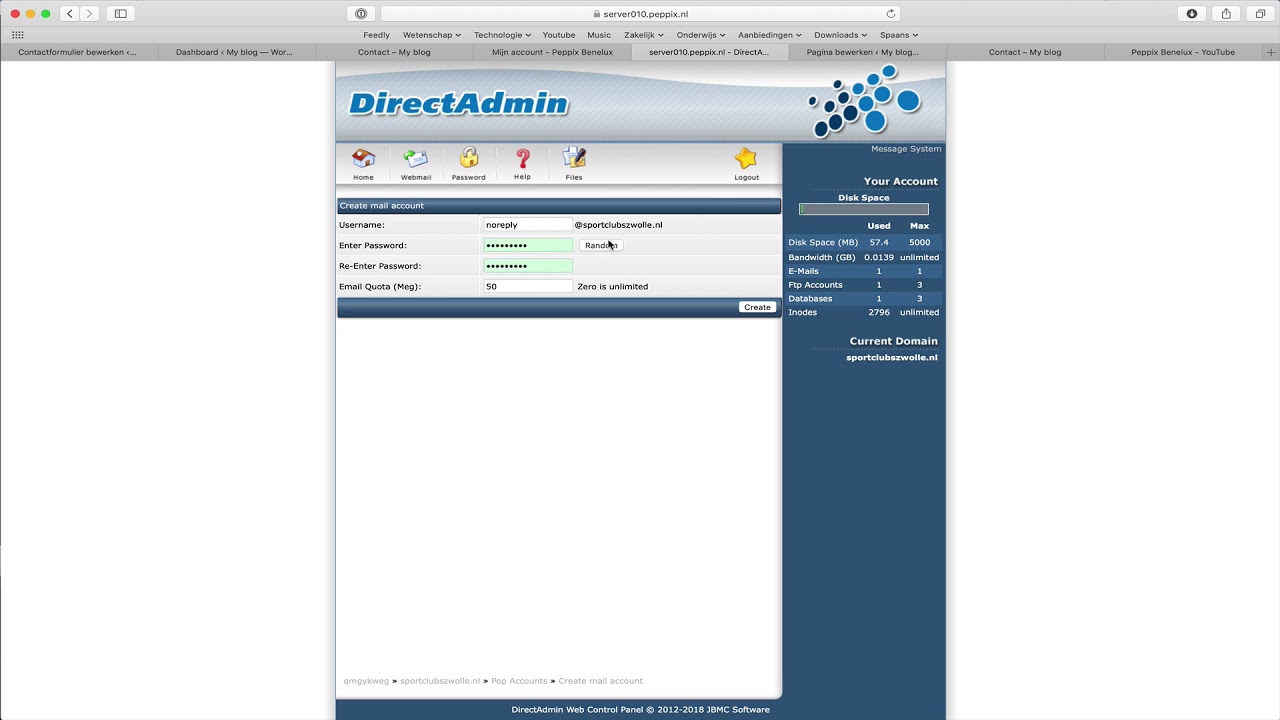The height and width of the screenshot is (720, 1280).
Task: Open the Feedly bookmark
Action: [376, 35]
